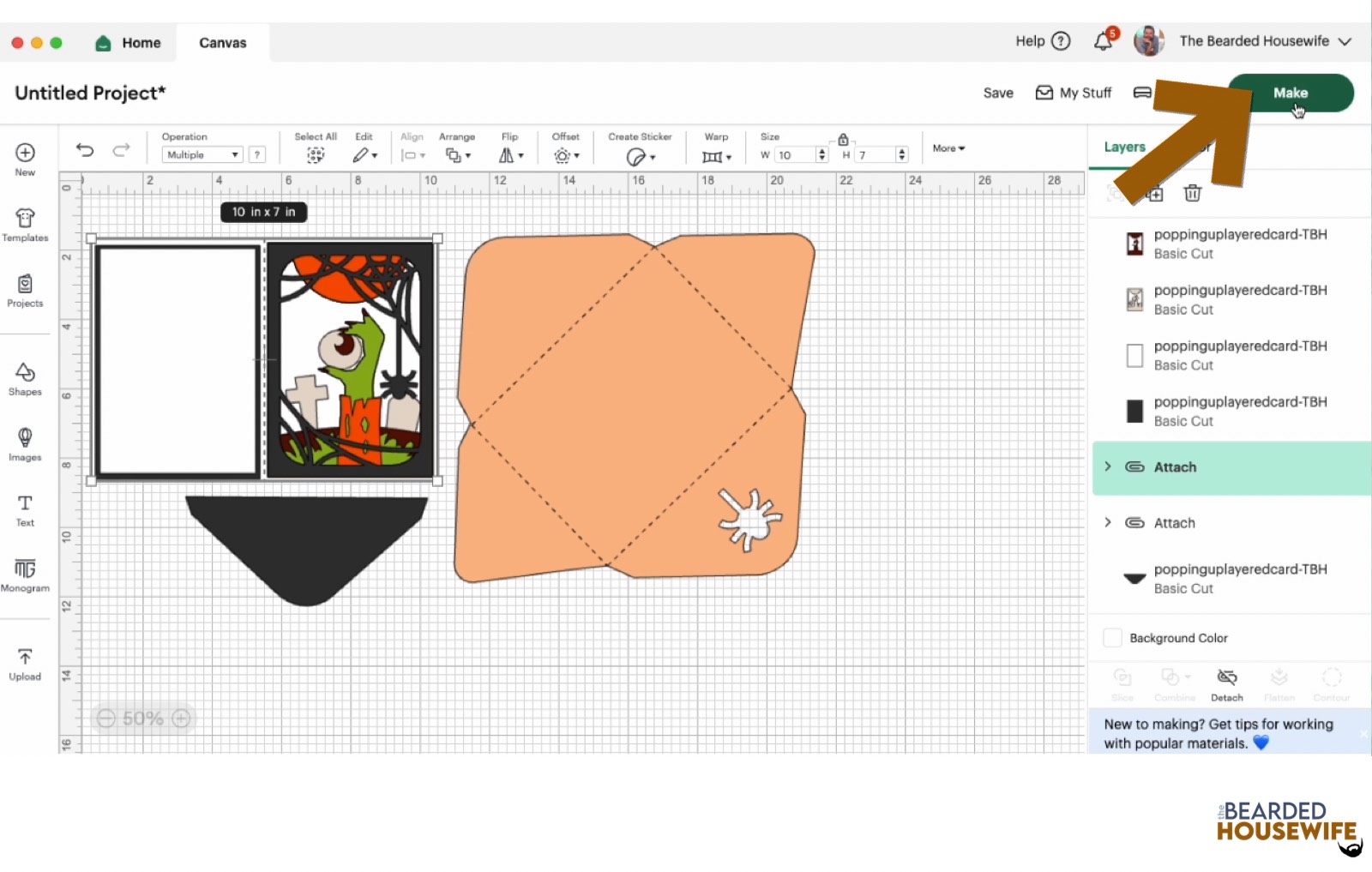
Task: Open the Templates panel
Action: pyautogui.click(x=25, y=225)
